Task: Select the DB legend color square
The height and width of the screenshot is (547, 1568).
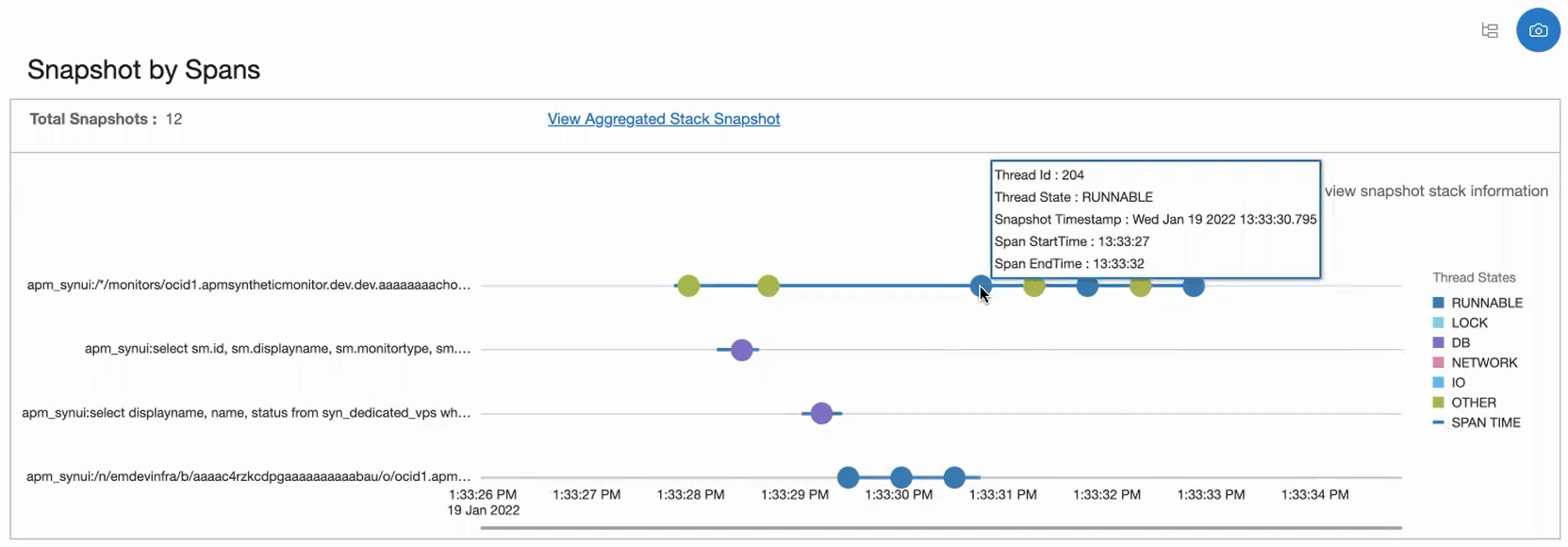Action: point(1437,342)
